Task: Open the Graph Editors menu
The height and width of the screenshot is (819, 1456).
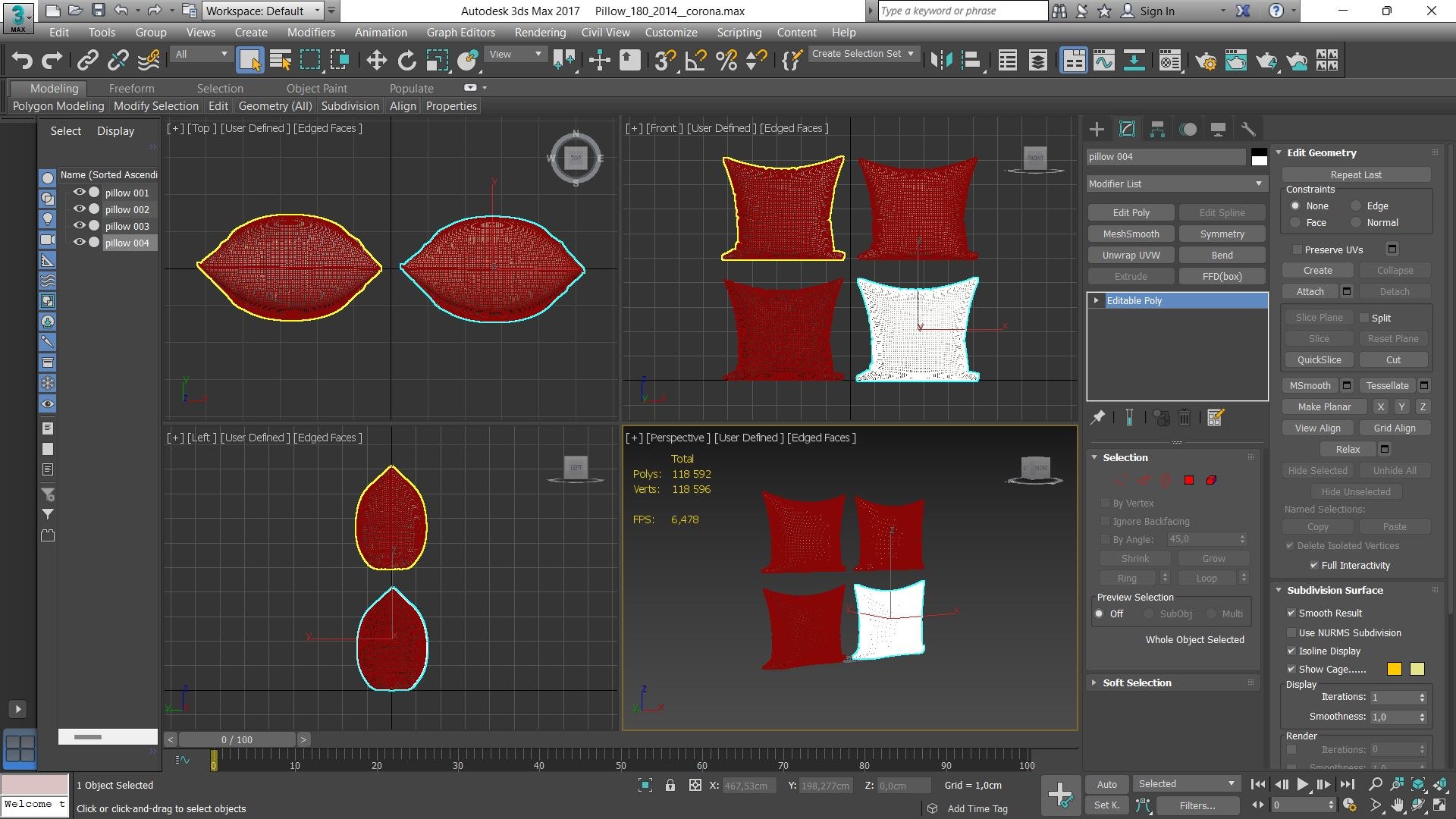Action: (x=460, y=32)
